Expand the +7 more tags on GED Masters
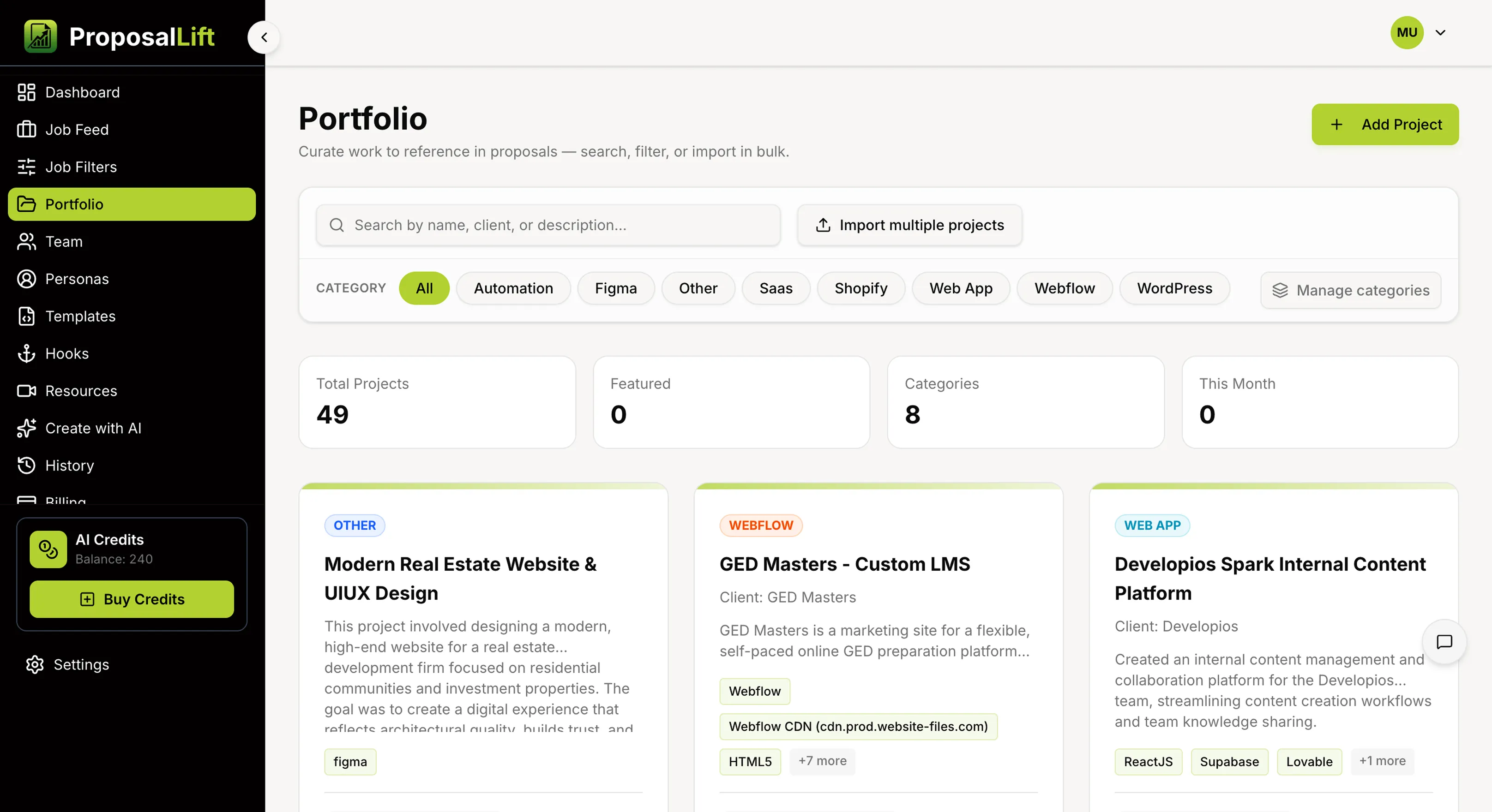The height and width of the screenshot is (812, 1492). 822,760
